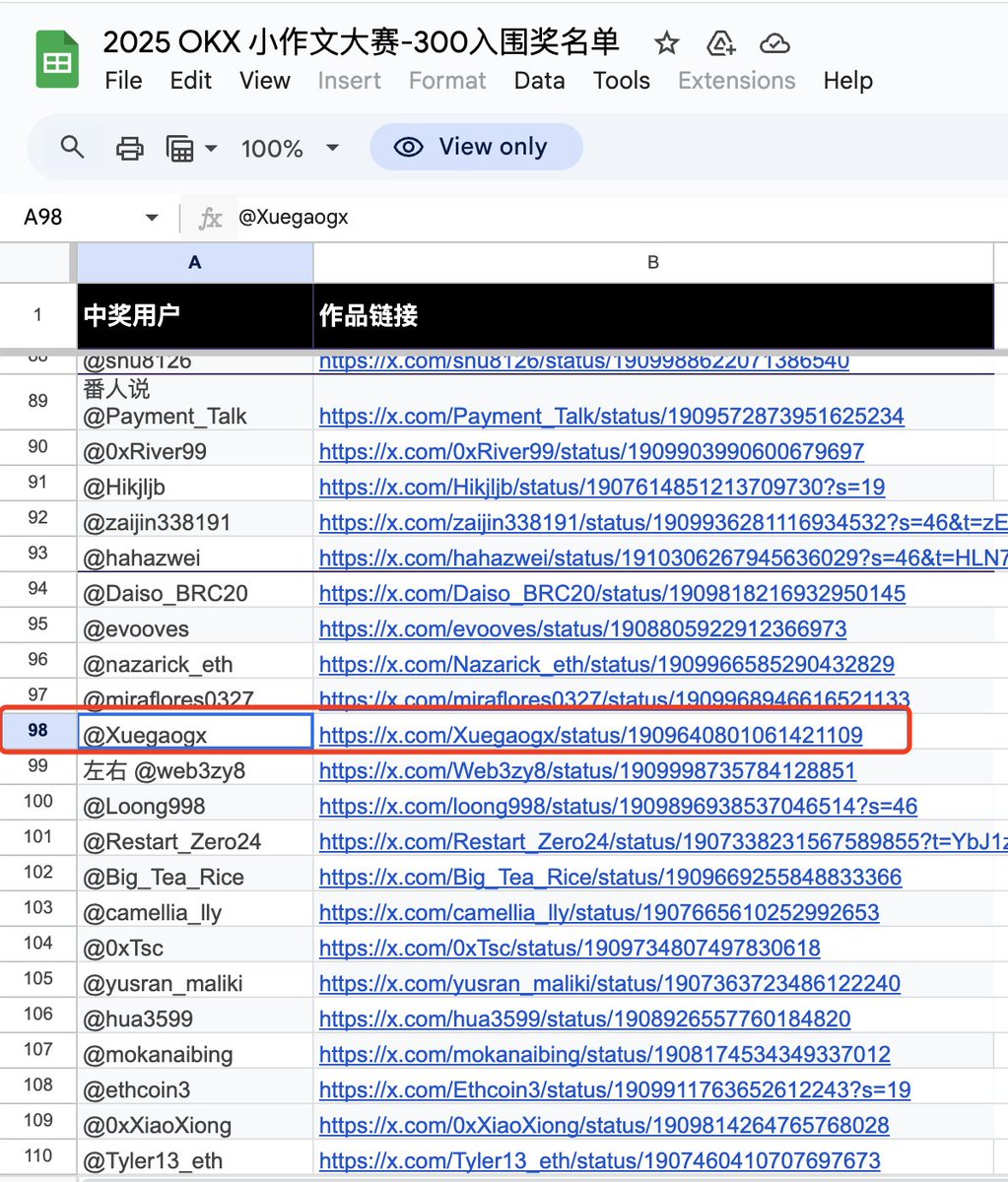Open the Help menu

pyautogui.click(x=847, y=81)
